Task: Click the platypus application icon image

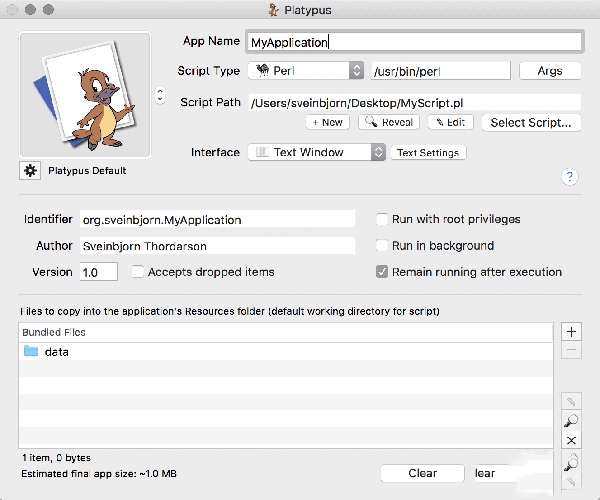Action: [x=85, y=94]
